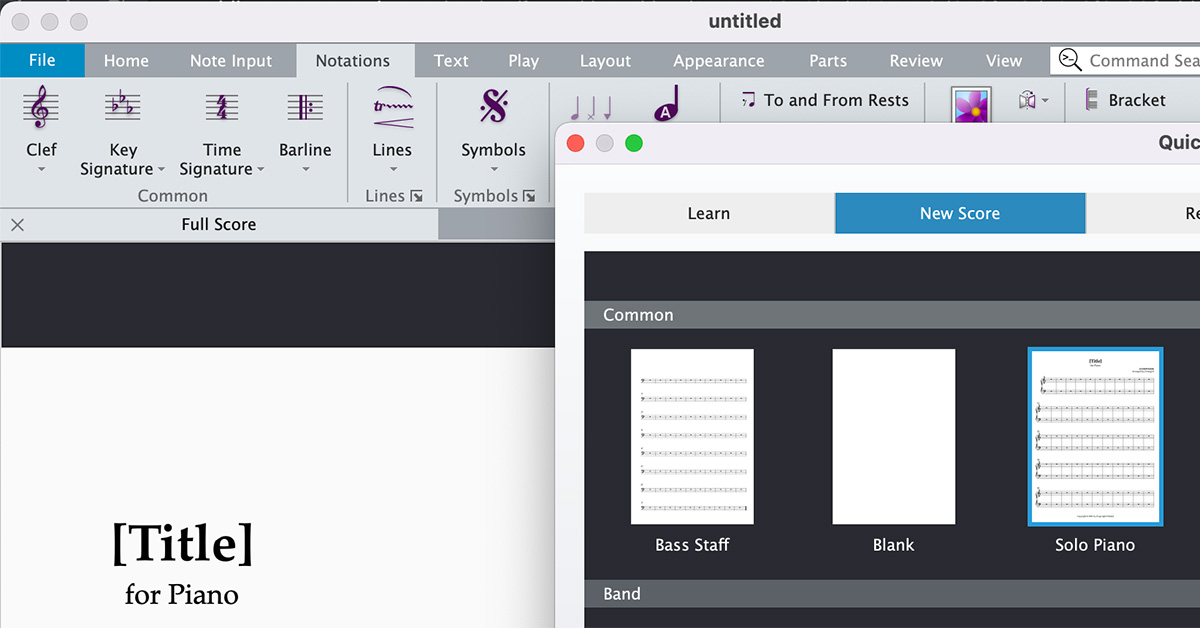Open the Learn tab in Quick Start
1200x628 pixels.
pyautogui.click(x=709, y=213)
